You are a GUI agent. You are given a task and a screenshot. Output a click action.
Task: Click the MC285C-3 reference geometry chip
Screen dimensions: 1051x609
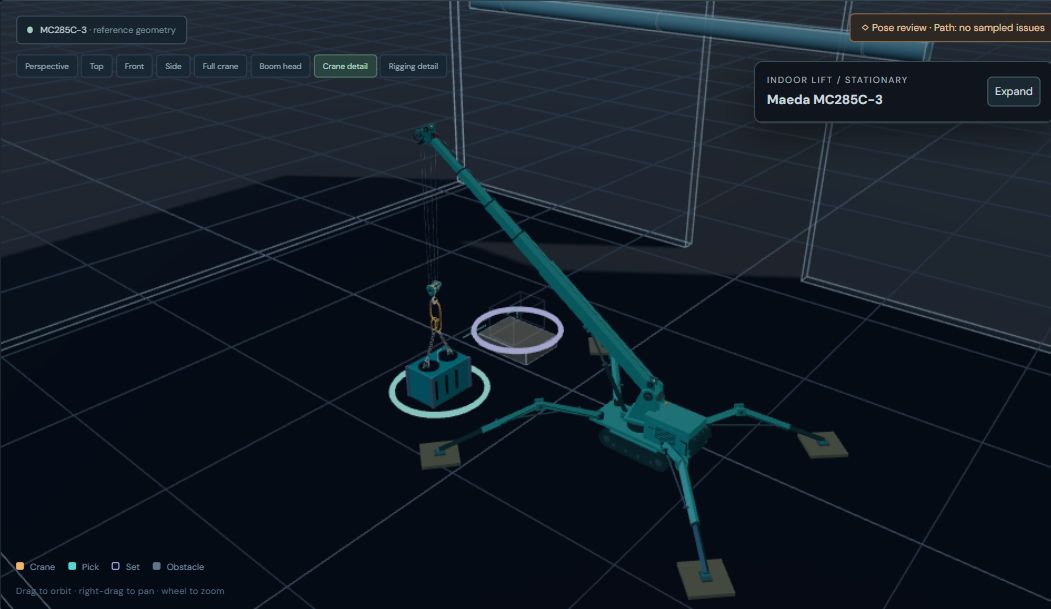coord(101,30)
